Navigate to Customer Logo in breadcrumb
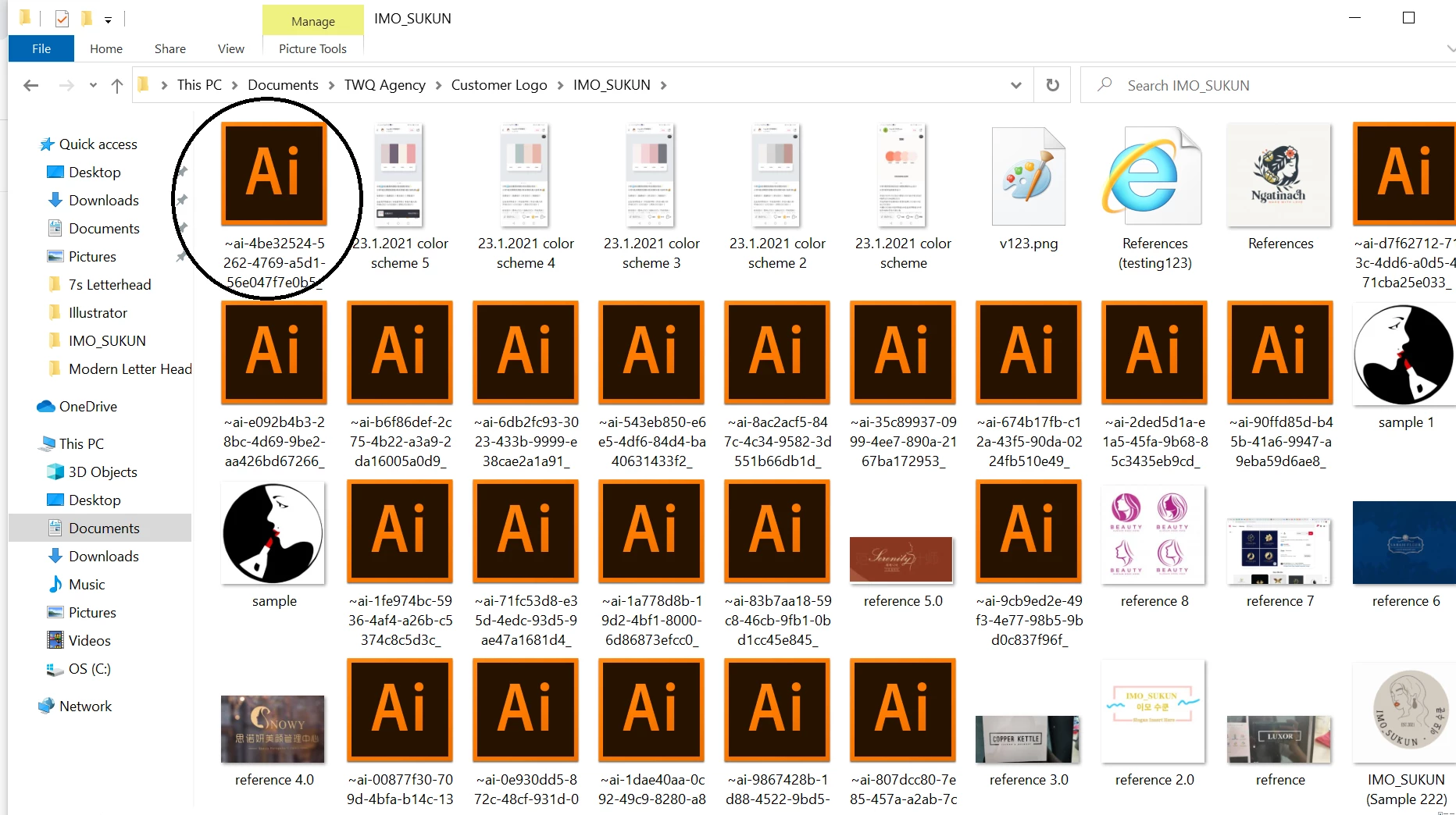Screen dimensions: 1456x815 (x=499, y=84)
